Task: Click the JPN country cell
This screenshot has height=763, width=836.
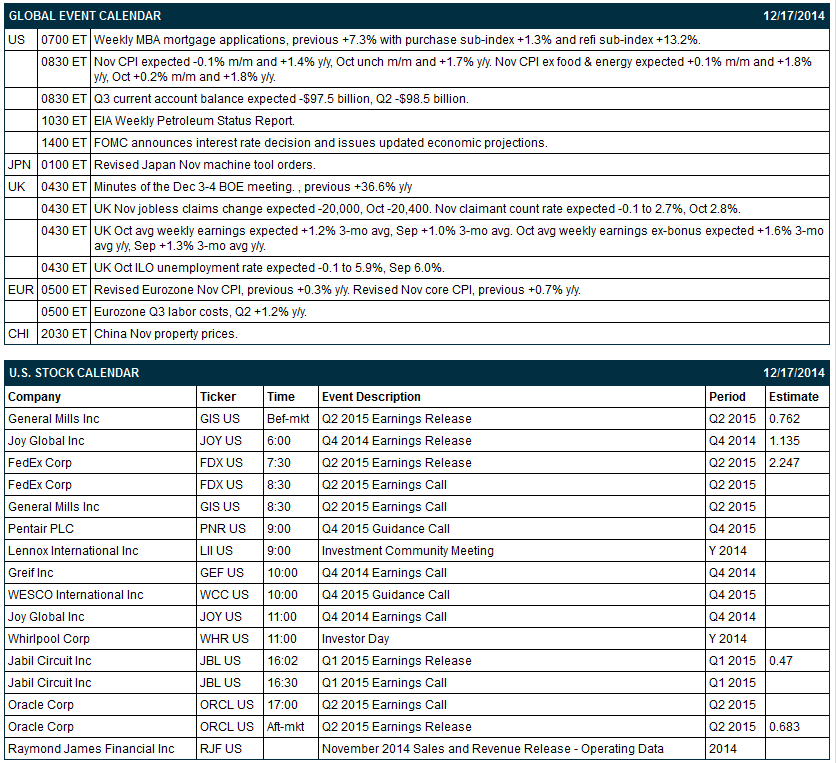Action: [x=19, y=165]
